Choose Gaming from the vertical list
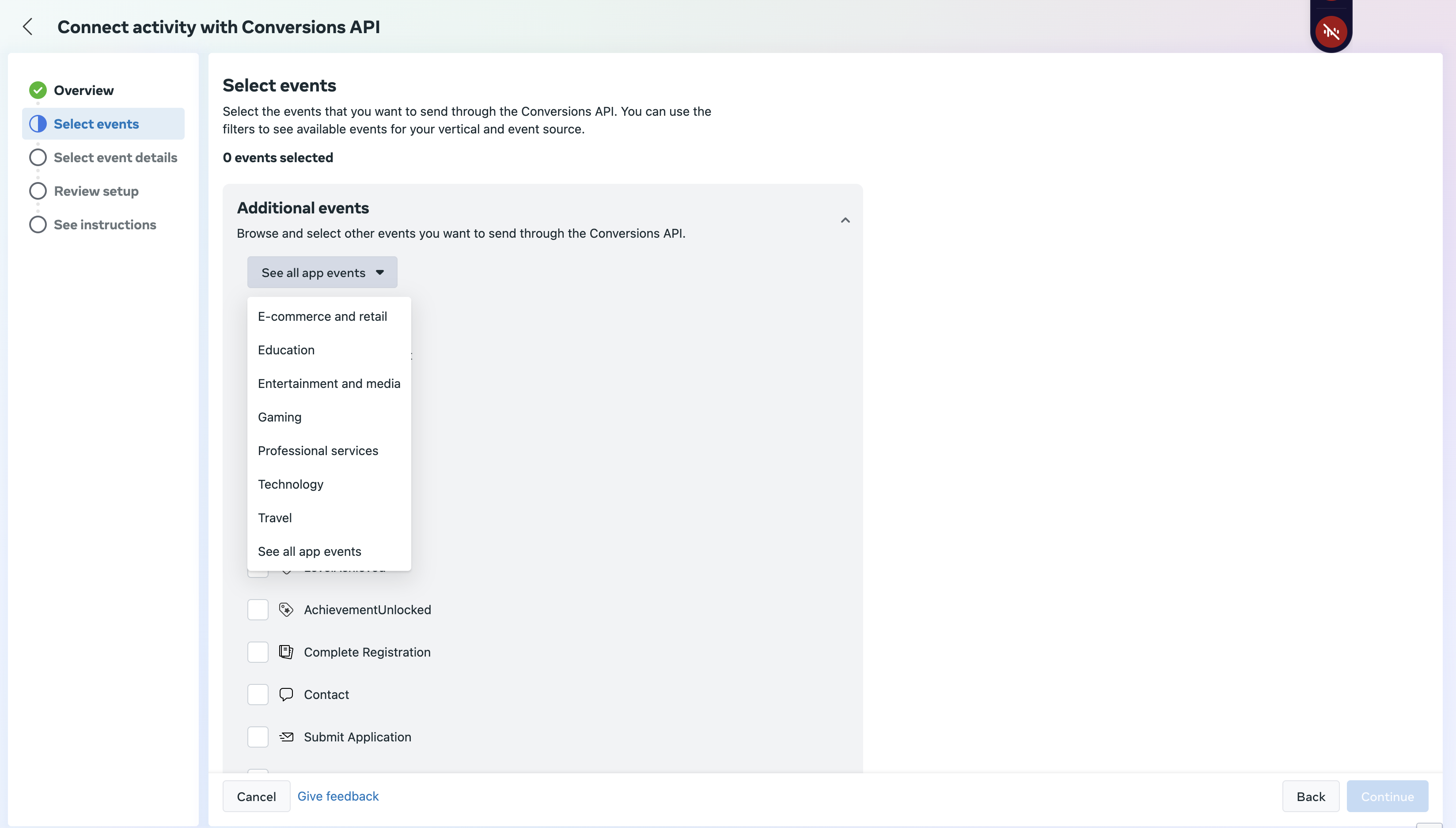 tap(279, 417)
